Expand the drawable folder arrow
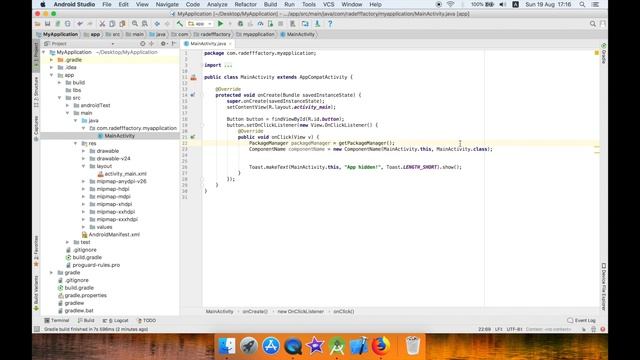The height and width of the screenshot is (360, 640). coord(84,151)
